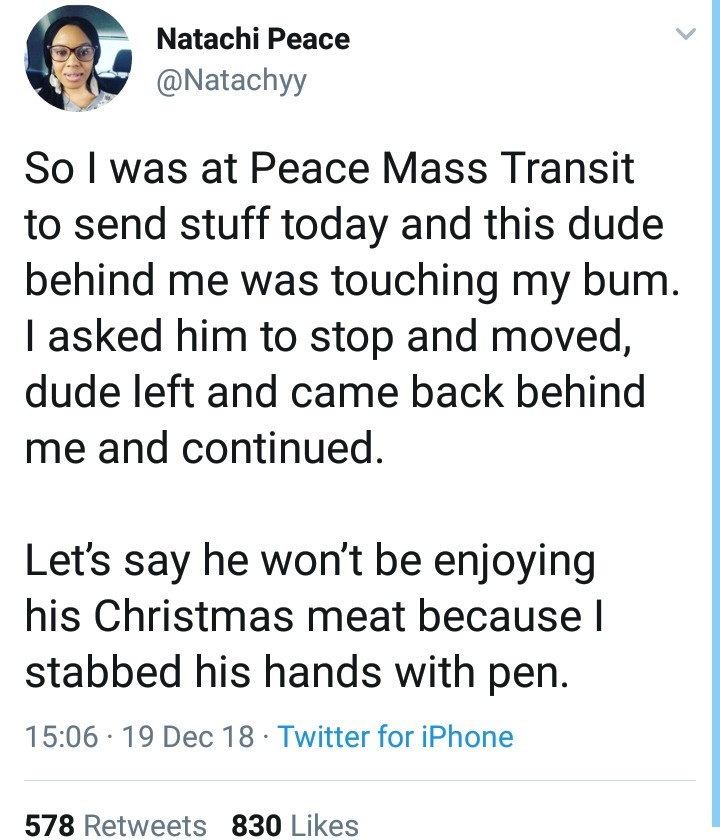
Task: Click the display name Natachi Peace
Action: [252, 40]
